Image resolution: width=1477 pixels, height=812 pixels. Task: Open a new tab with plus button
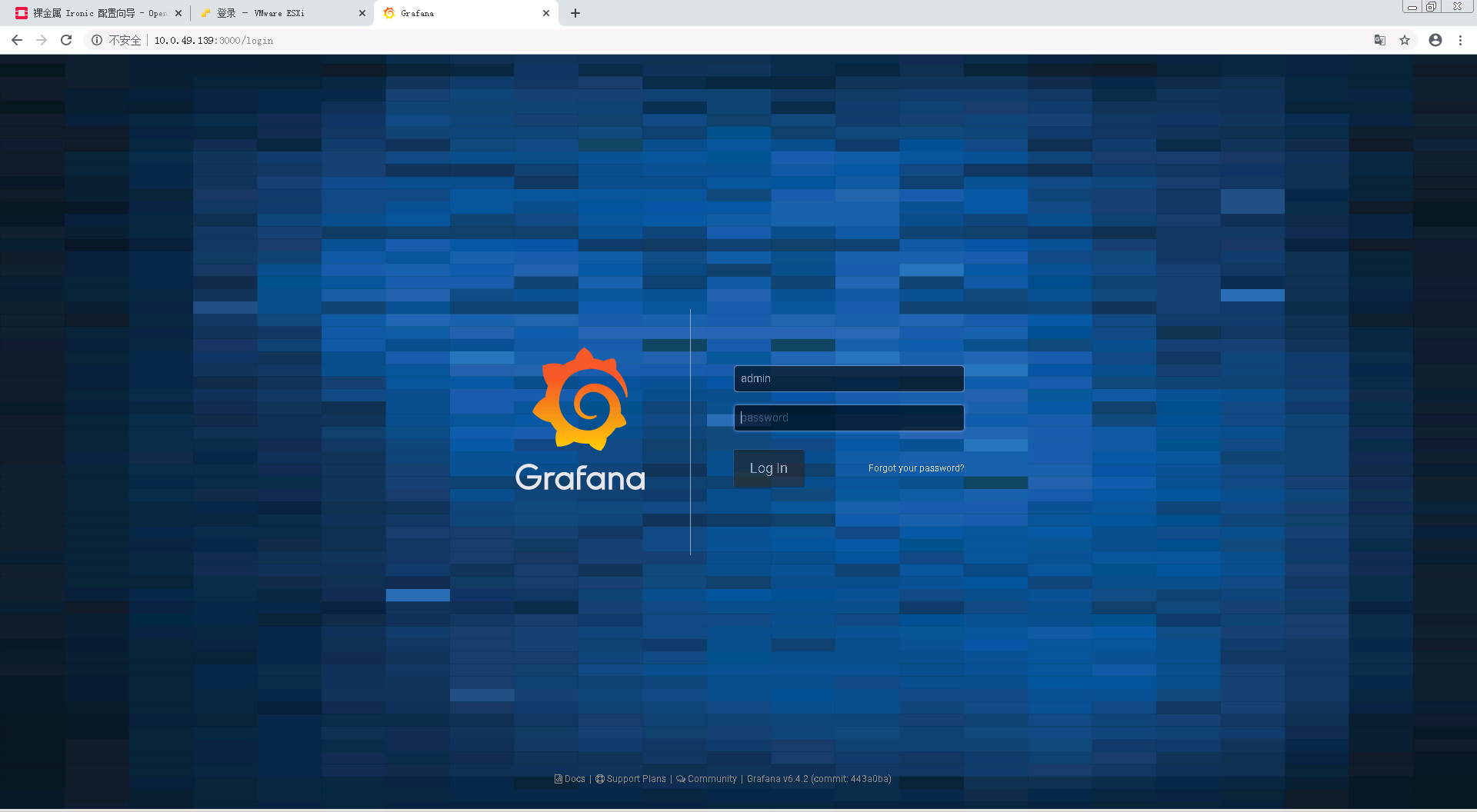coord(575,13)
